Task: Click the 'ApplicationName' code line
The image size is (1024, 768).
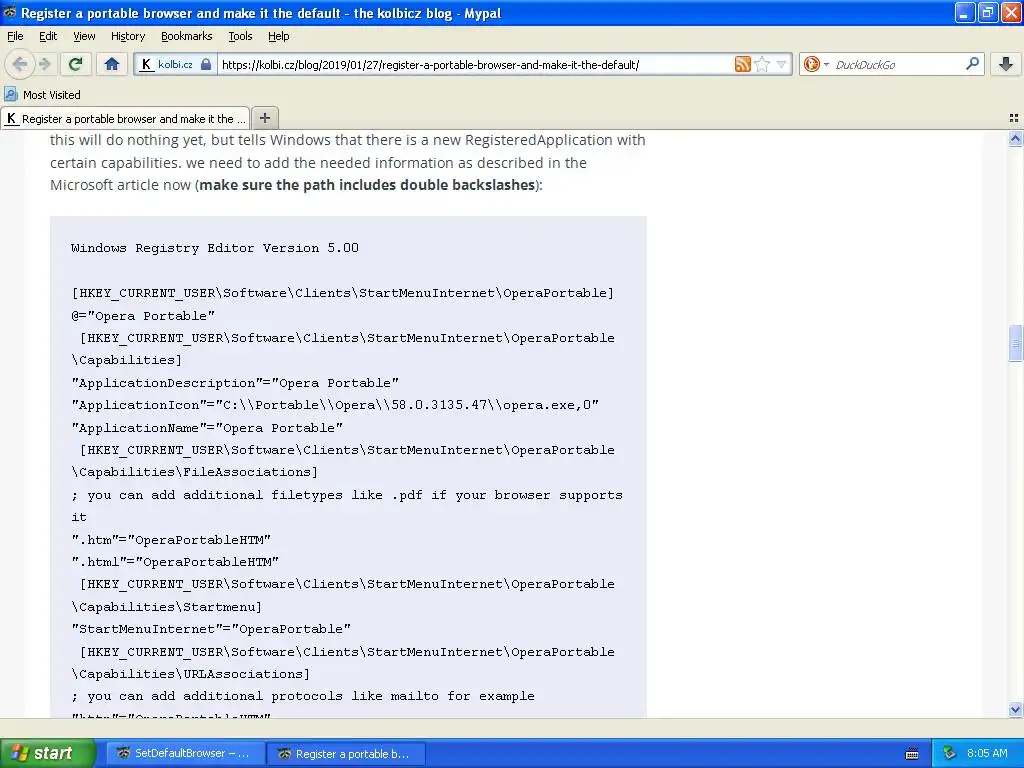Action: point(207,428)
